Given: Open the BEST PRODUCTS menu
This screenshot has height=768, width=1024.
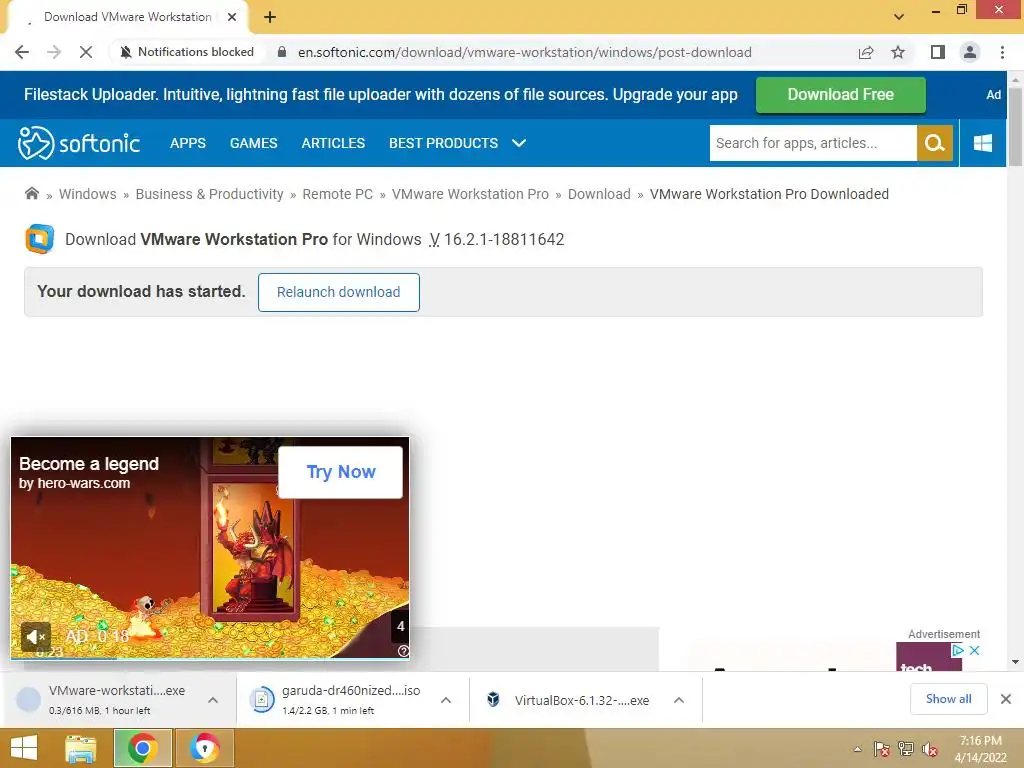Looking at the screenshot, I should [x=443, y=143].
